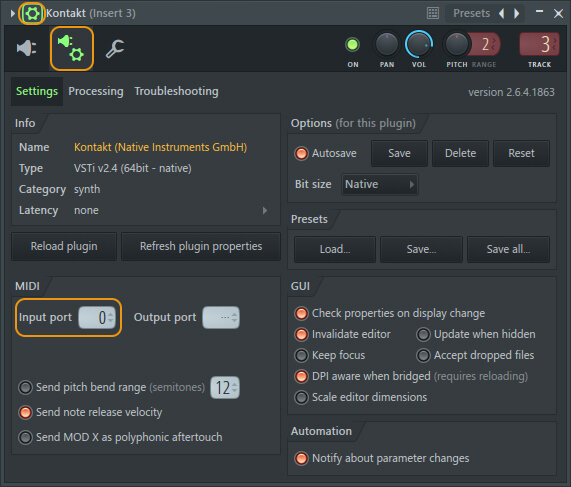Click the Category value synth

coord(87,190)
